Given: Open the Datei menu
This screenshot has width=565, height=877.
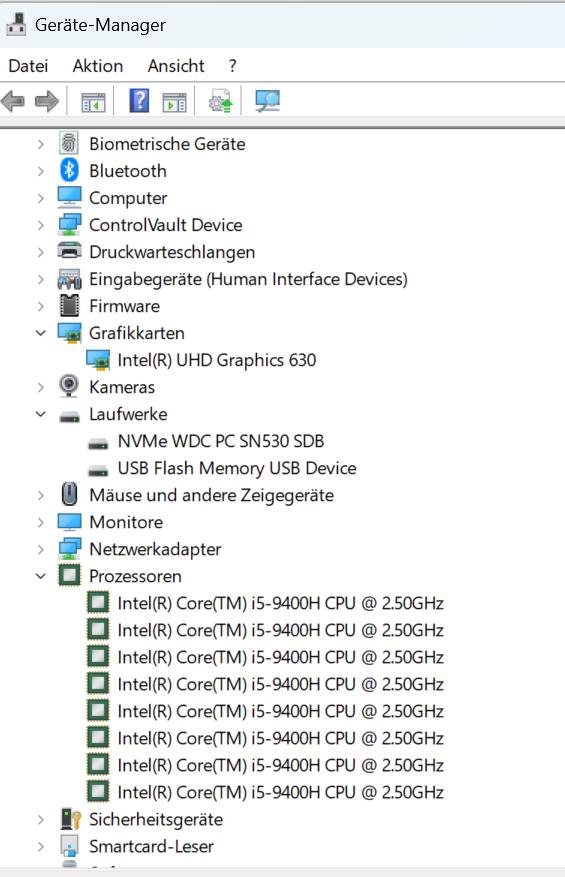Looking at the screenshot, I should pyautogui.click(x=29, y=66).
